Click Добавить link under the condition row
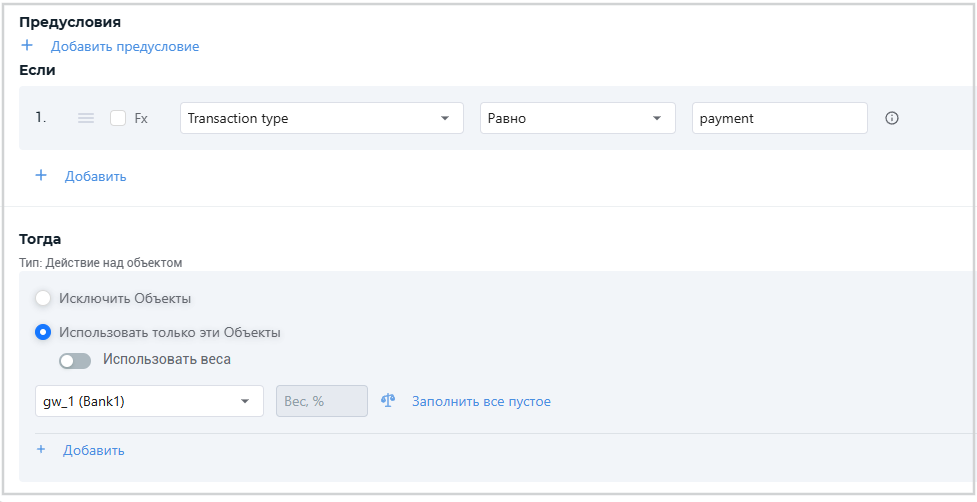 coord(96,176)
